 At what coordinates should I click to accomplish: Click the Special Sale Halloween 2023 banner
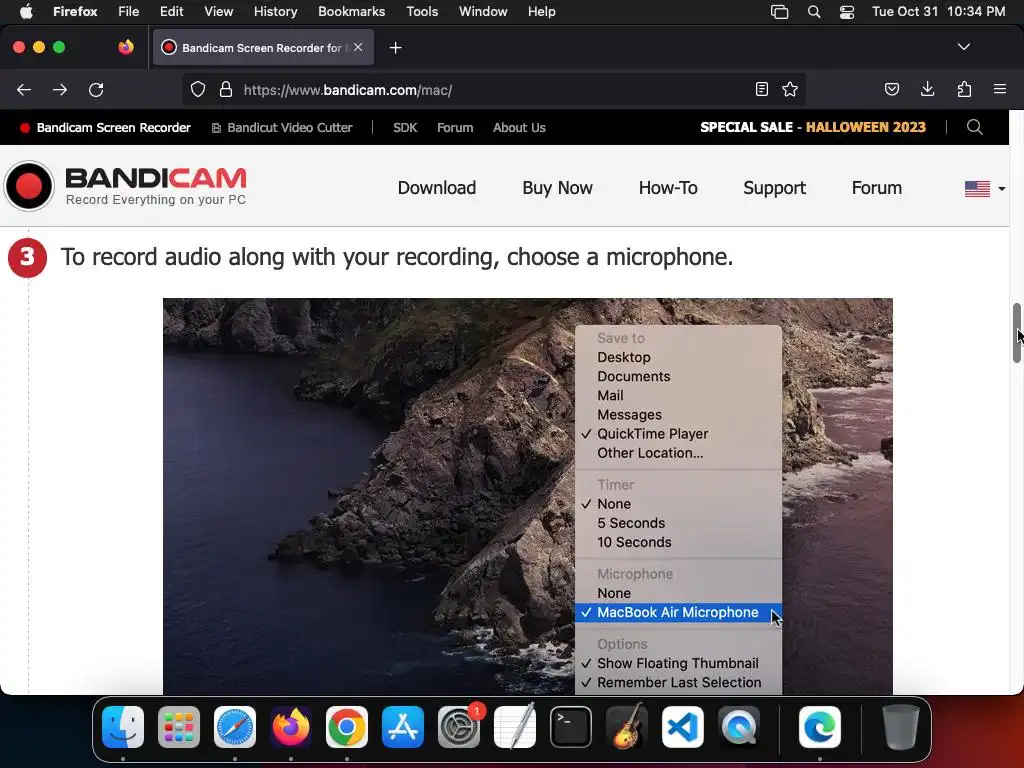point(813,127)
